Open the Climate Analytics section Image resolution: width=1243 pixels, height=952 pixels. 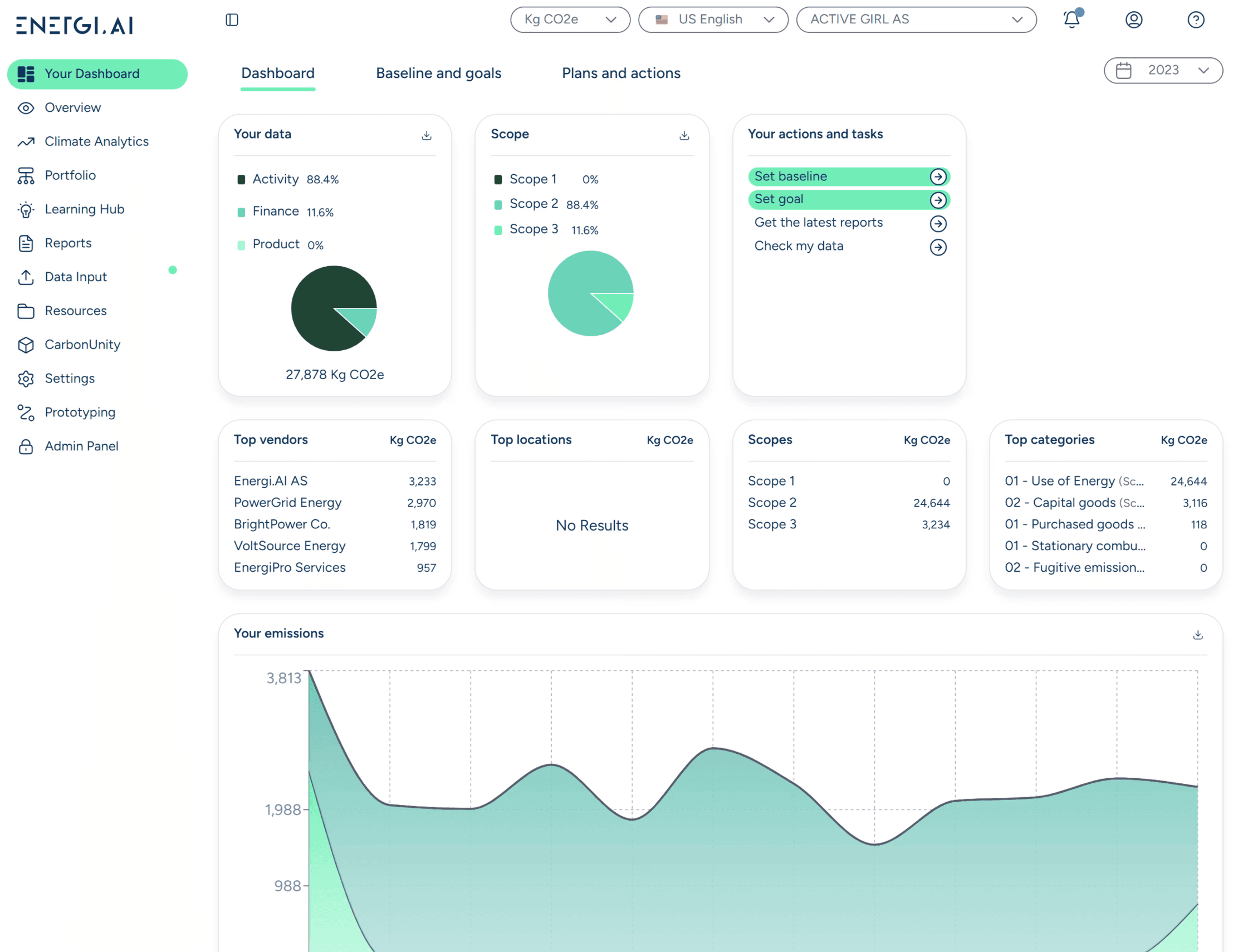[x=96, y=141]
